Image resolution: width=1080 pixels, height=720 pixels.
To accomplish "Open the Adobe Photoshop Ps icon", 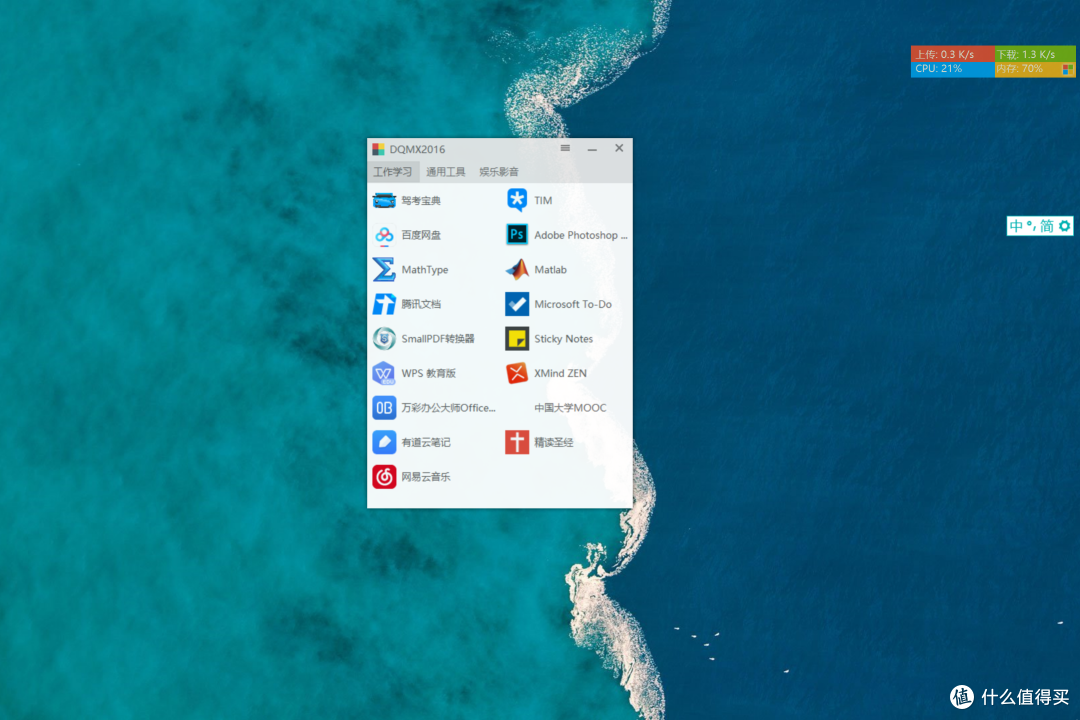I will coord(517,235).
